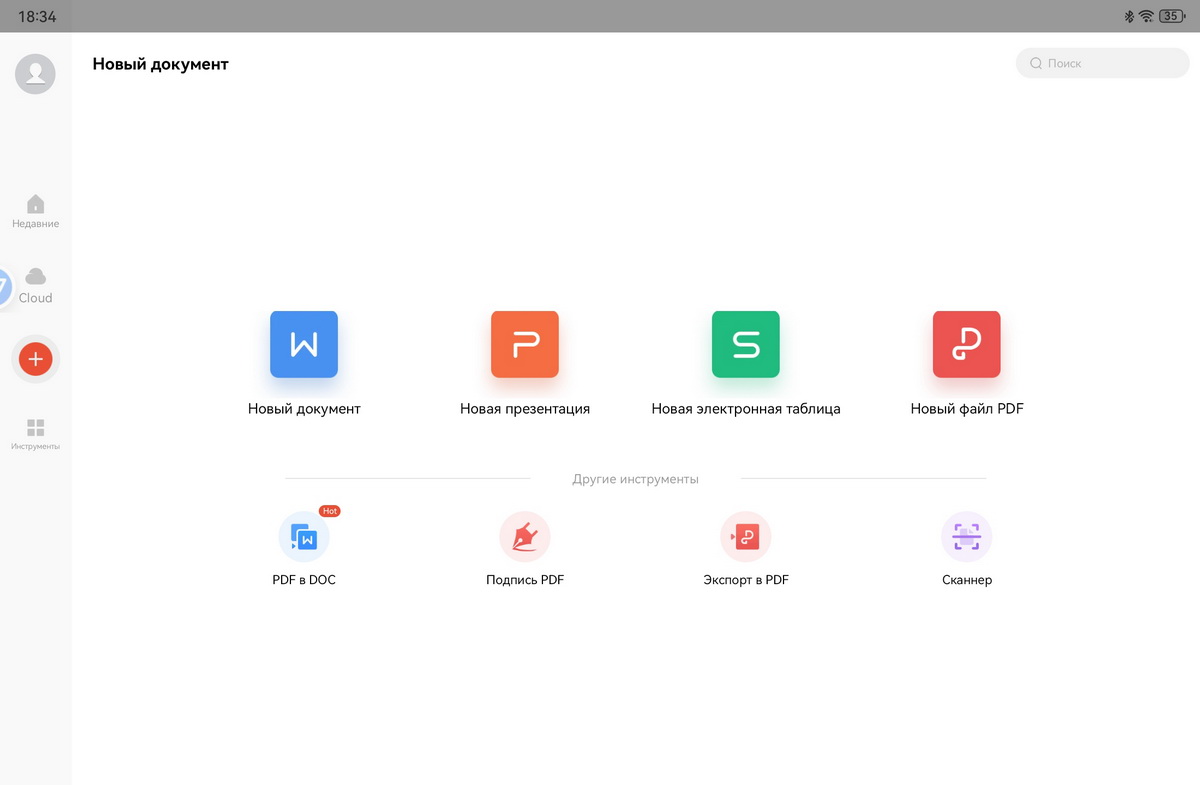Open Подпись PDF signing tool icon

(x=525, y=537)
